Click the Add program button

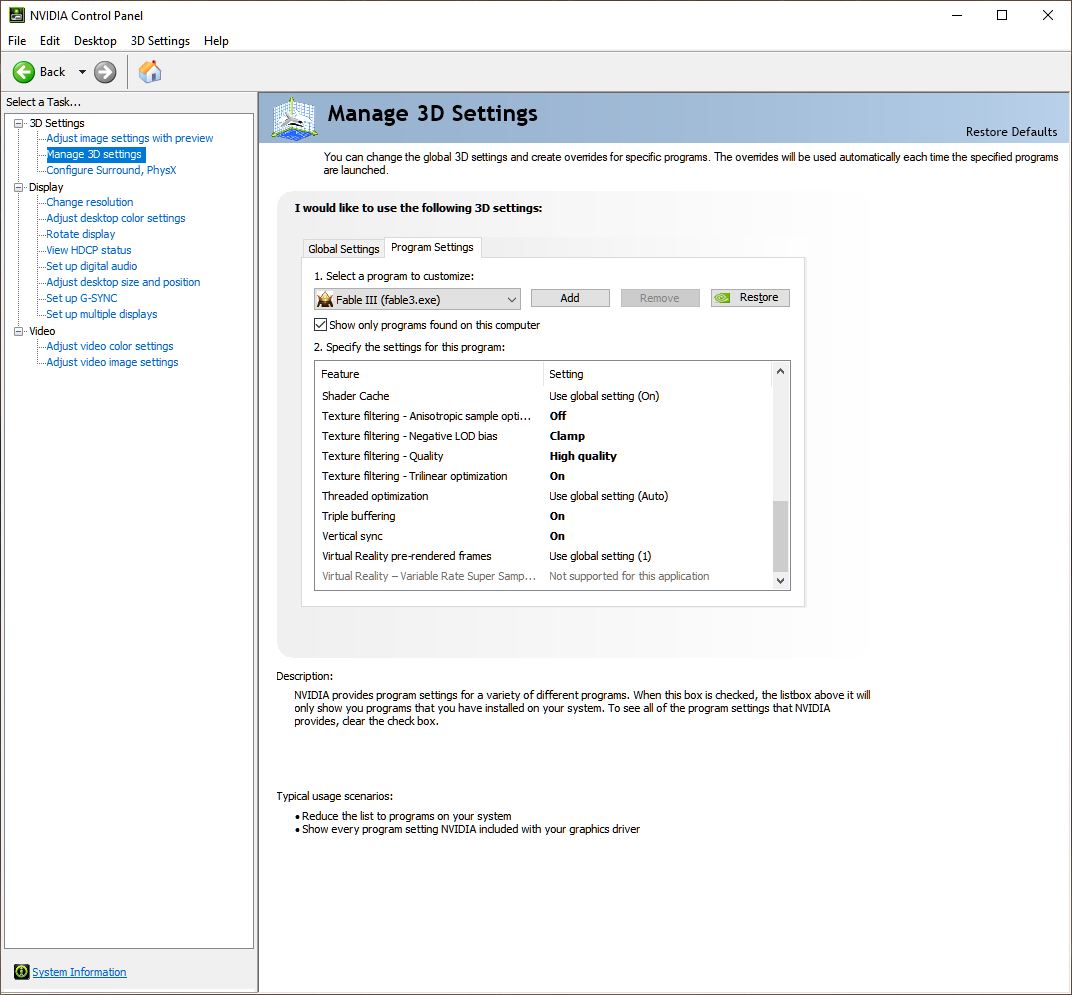click(570, 298)
